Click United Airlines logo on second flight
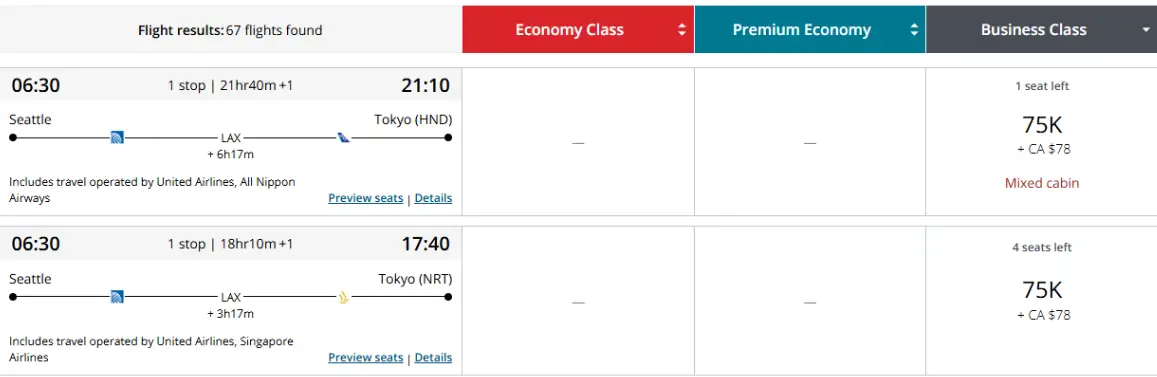 (117, 297)
